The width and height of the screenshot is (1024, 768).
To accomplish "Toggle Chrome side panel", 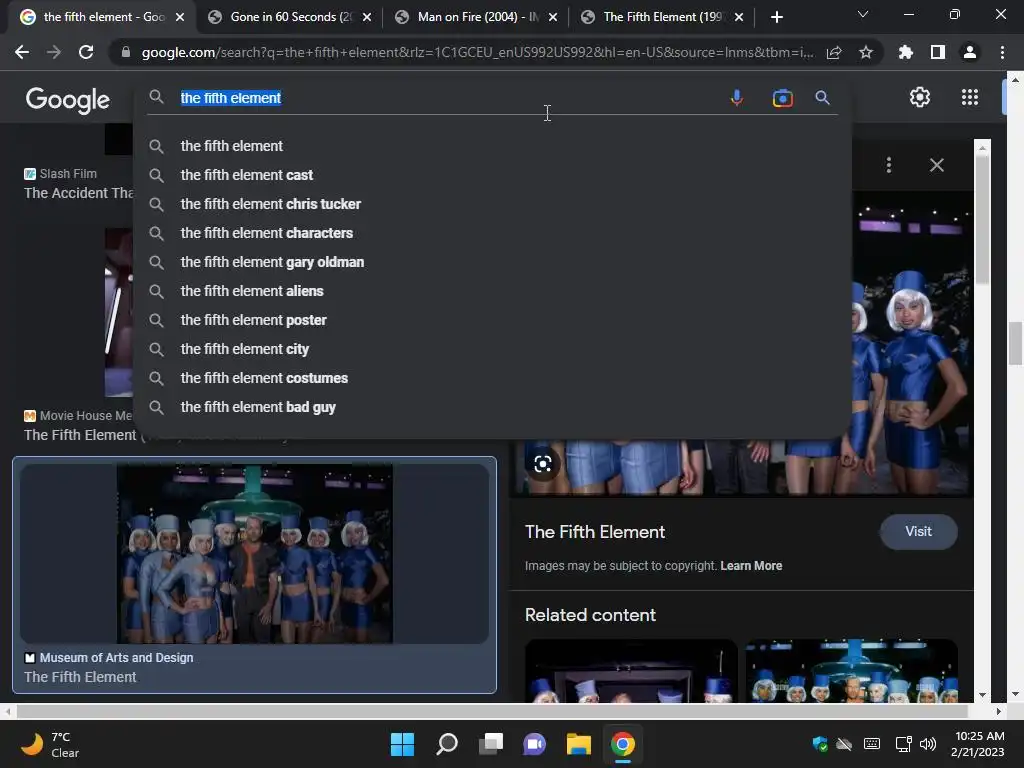I will [x=938, y=52].
